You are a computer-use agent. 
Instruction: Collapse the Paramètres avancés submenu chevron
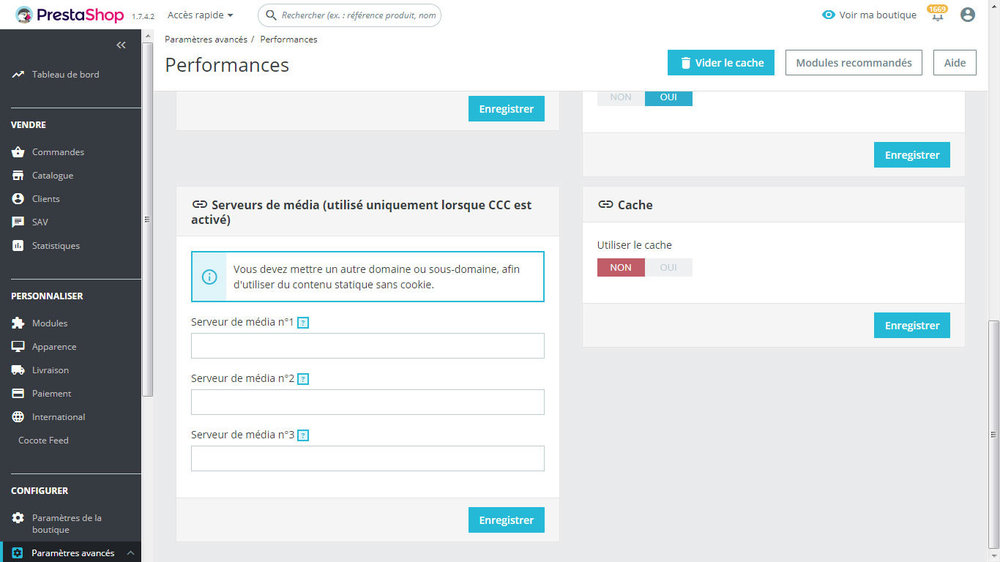[131, 553]
